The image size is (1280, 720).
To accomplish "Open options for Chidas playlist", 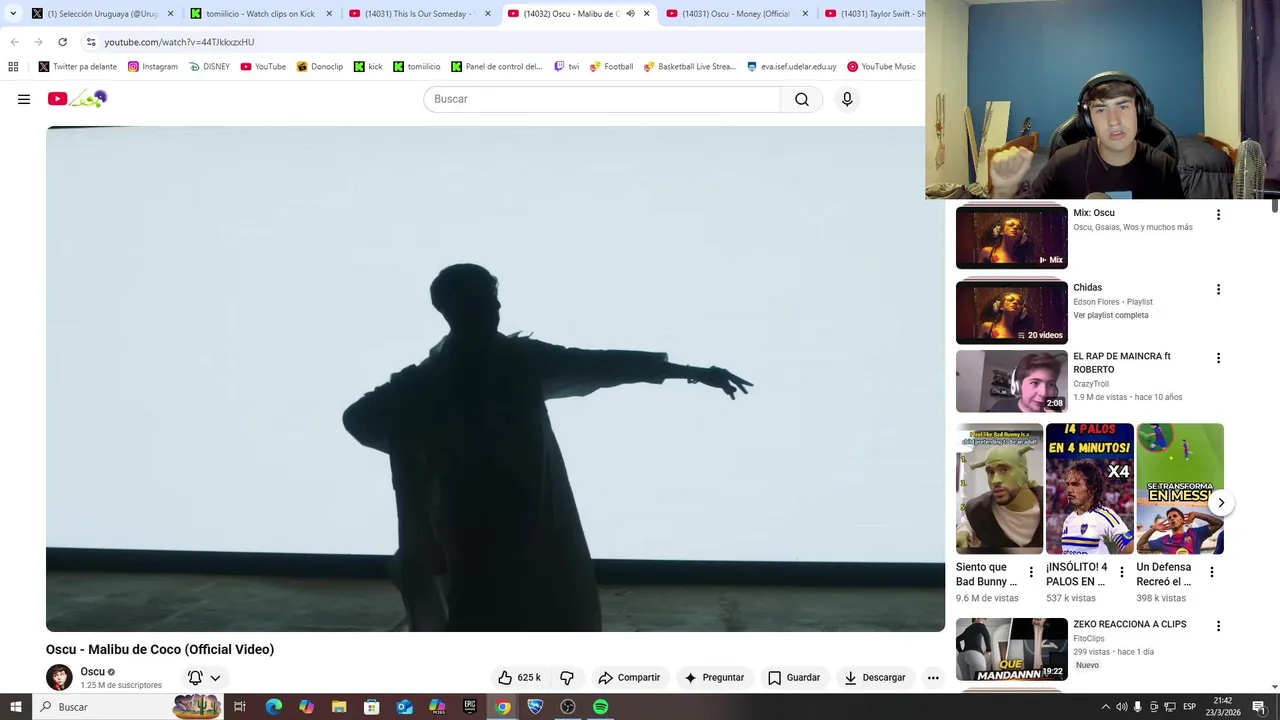I will pos(1218,289).
